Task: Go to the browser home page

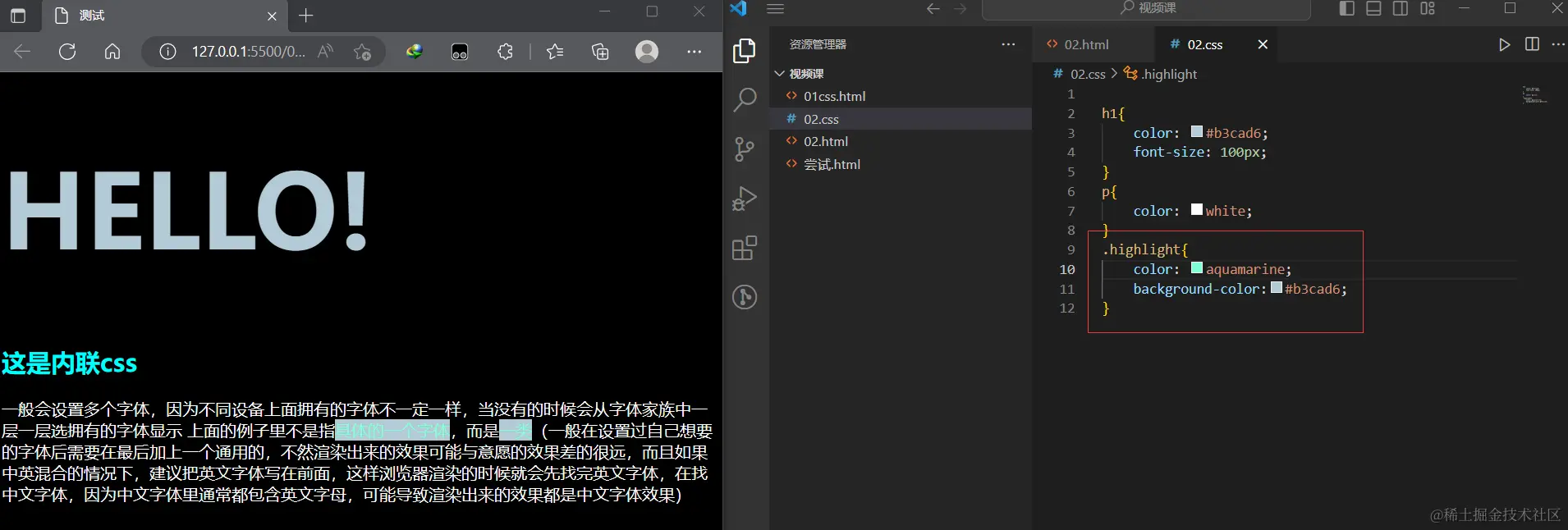Action: tap(112, 52)
